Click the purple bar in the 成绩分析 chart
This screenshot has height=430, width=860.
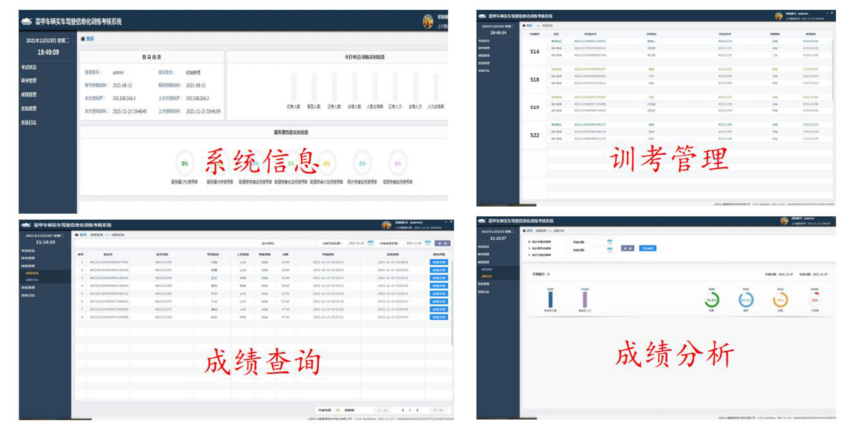tap(585, 299)
